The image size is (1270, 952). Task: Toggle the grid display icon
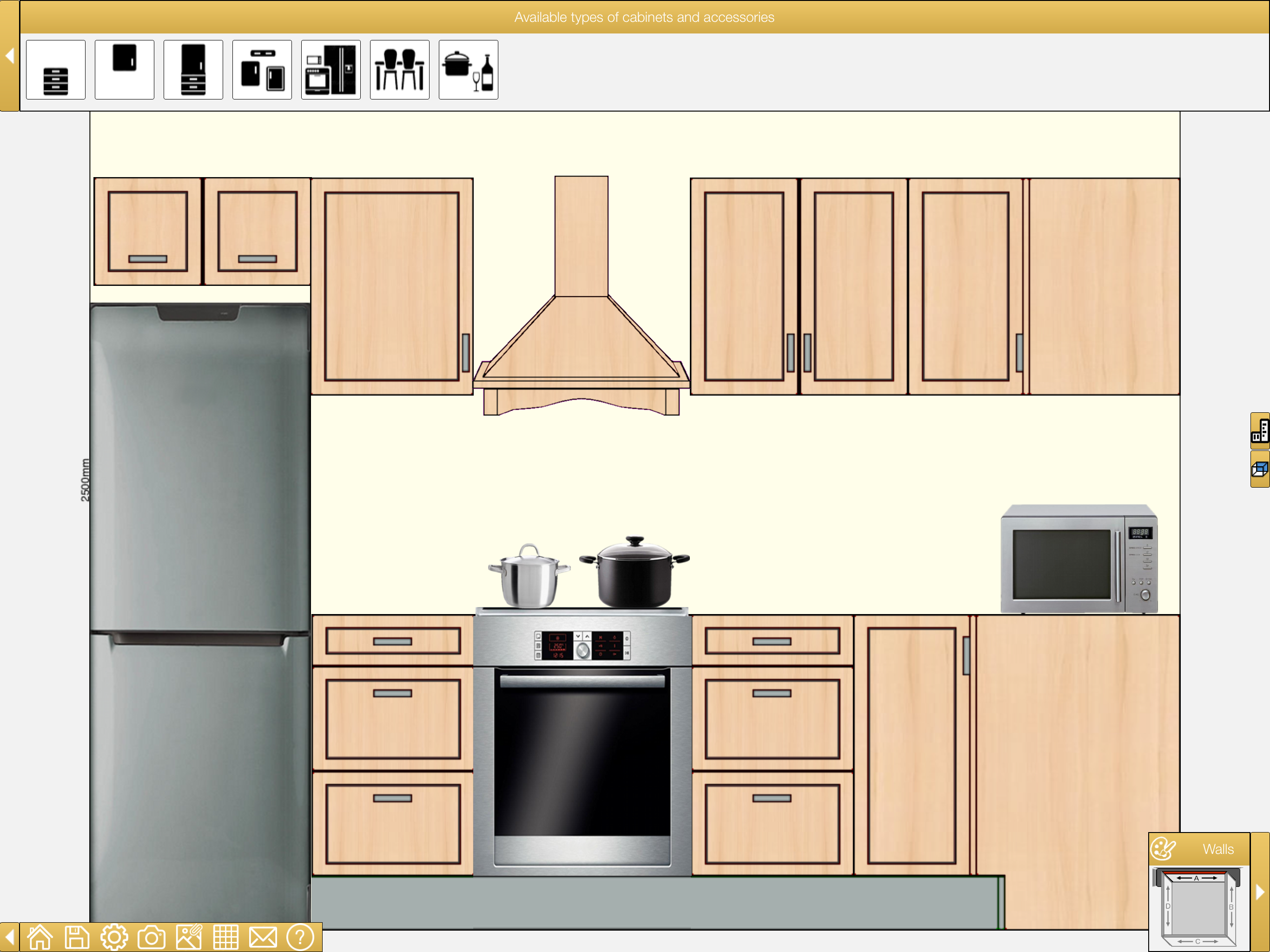[x=225, y=937]
